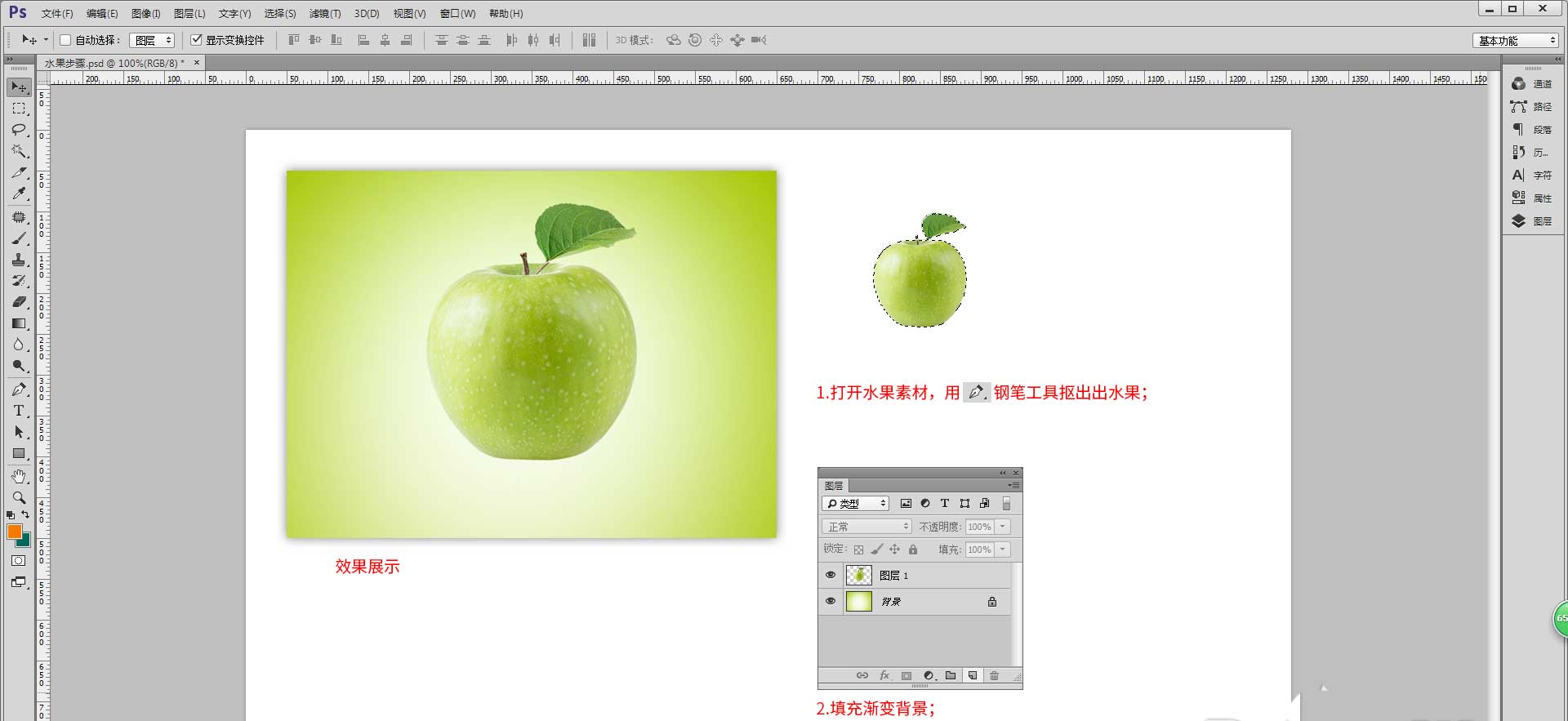Reset to default foreground/background colors
1568x721 pixels.
tap(11, 515)
